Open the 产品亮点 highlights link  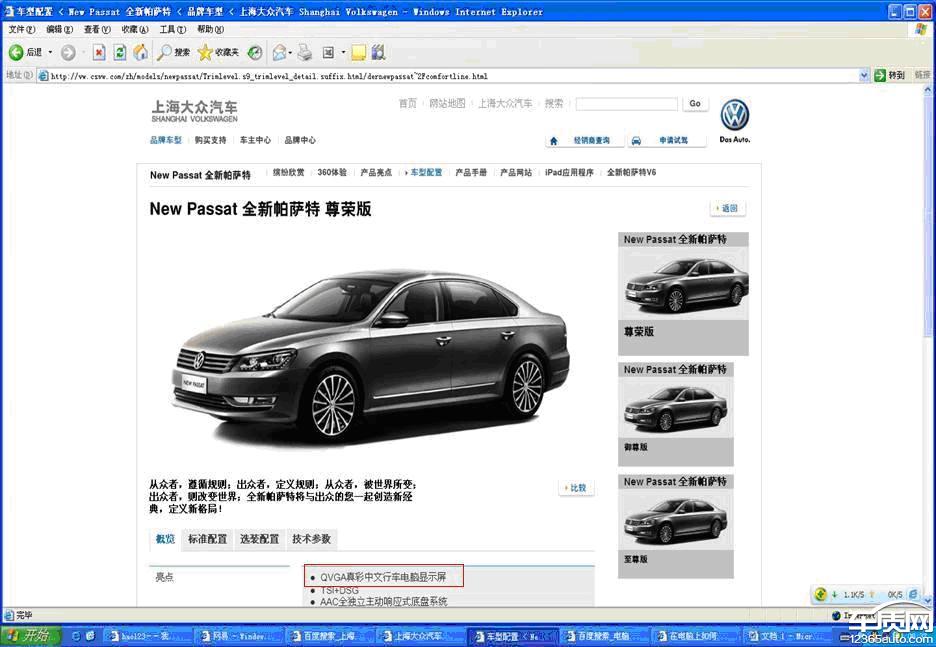point(376,172)
